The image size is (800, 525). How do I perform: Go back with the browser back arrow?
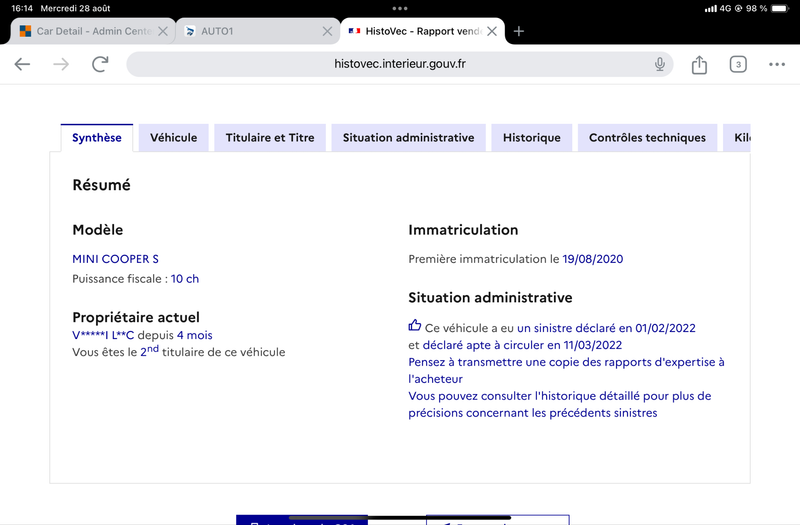click(22, 64)
